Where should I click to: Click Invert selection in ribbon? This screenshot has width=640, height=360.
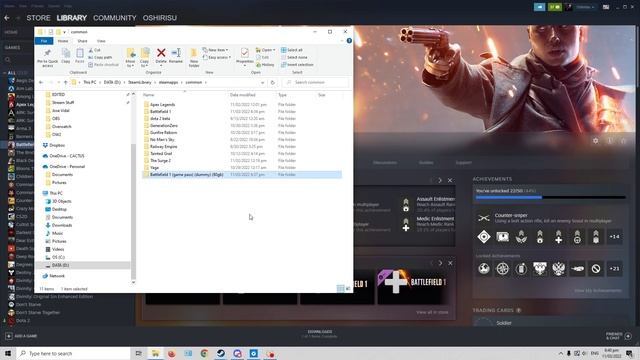pyautogui.click(x=297, y=64)
